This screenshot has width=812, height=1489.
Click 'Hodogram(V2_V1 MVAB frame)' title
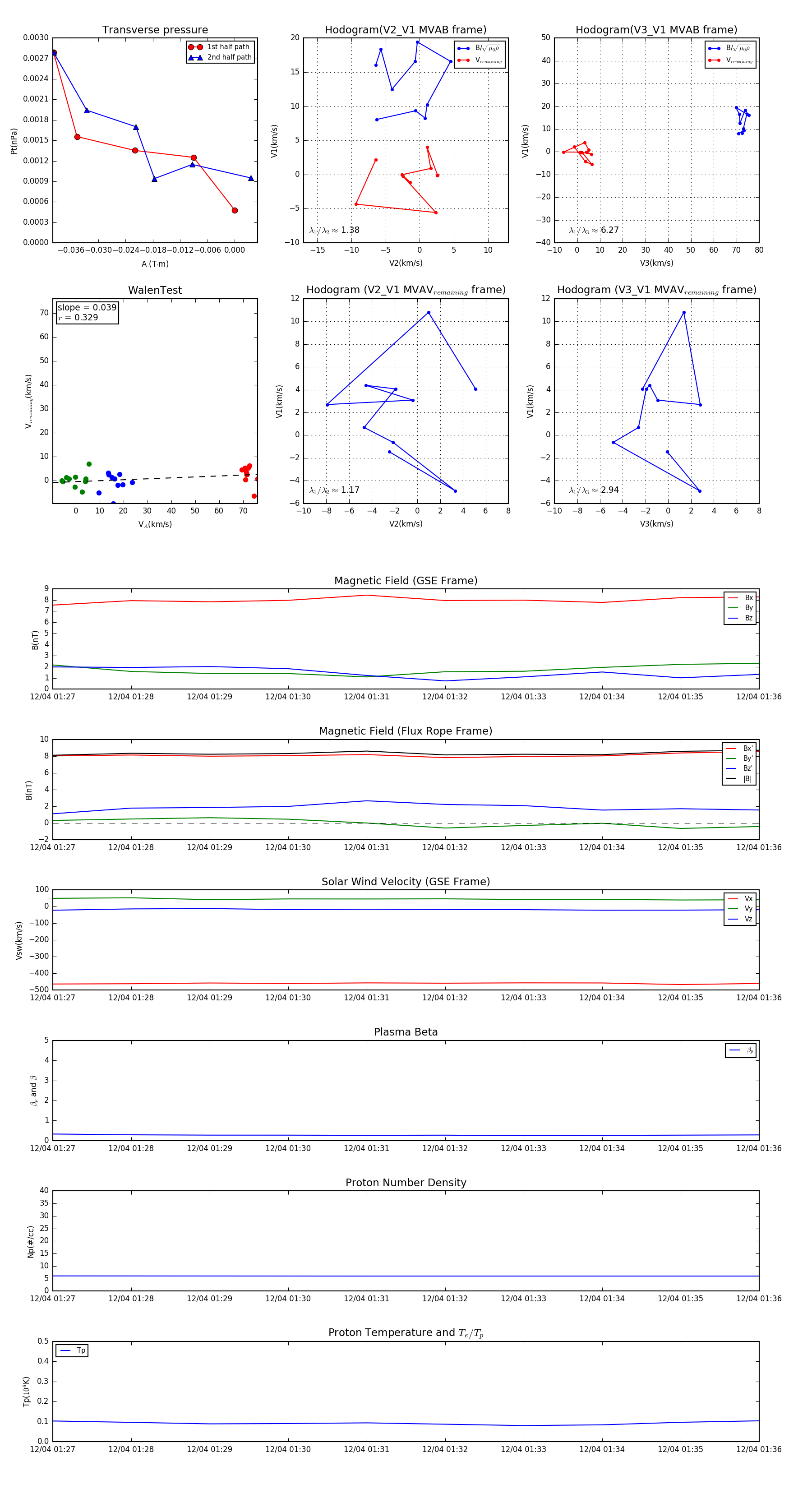[x=406, y=30]
